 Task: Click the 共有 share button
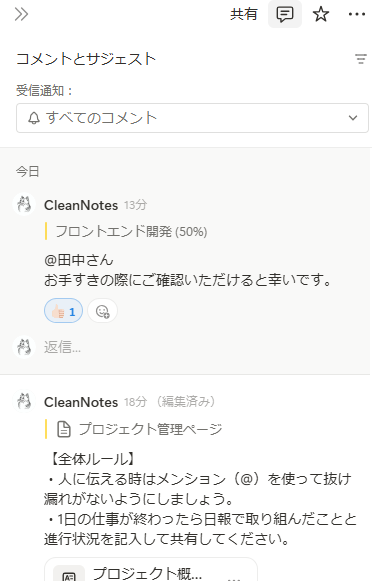coord(243,14)
